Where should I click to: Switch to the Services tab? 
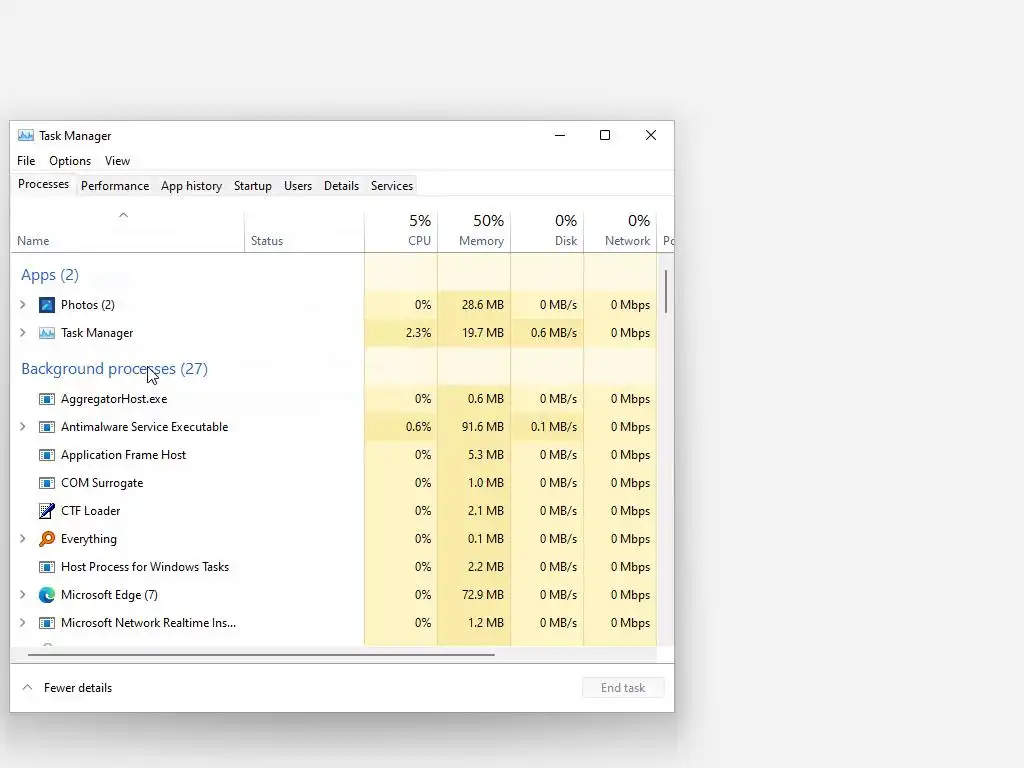(392, 186)
